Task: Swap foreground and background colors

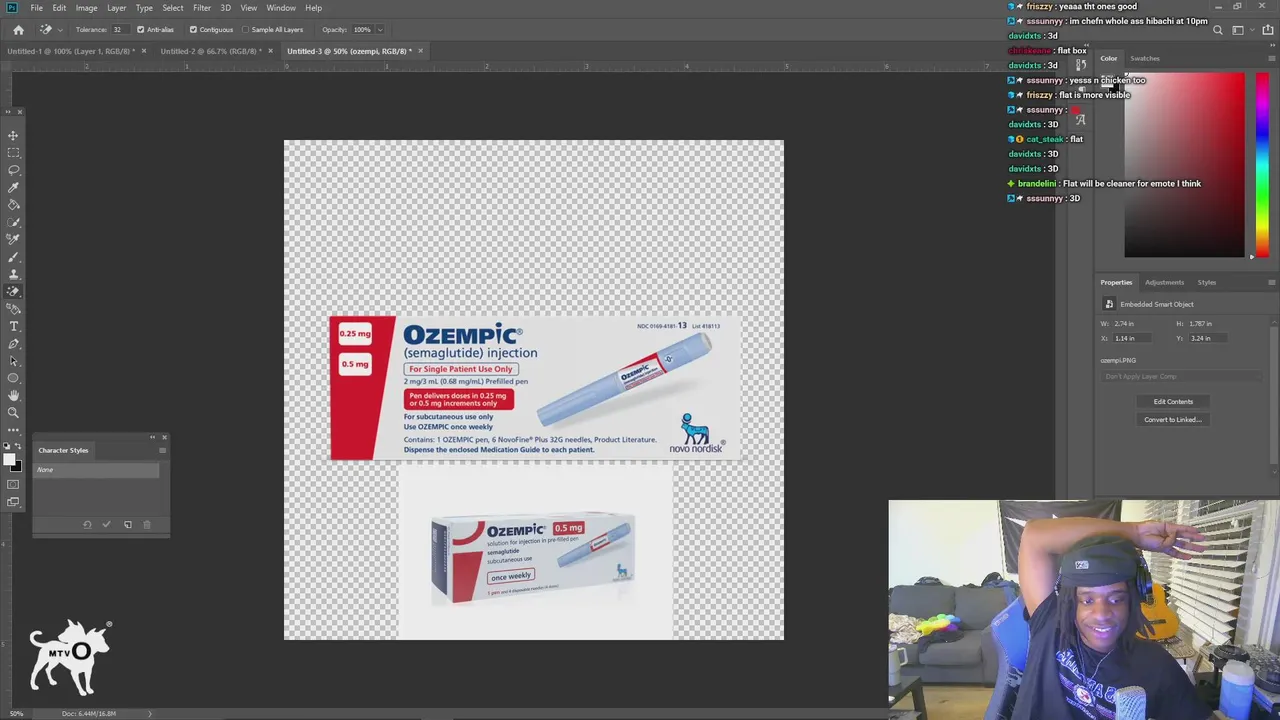Action: pos(18,446)
